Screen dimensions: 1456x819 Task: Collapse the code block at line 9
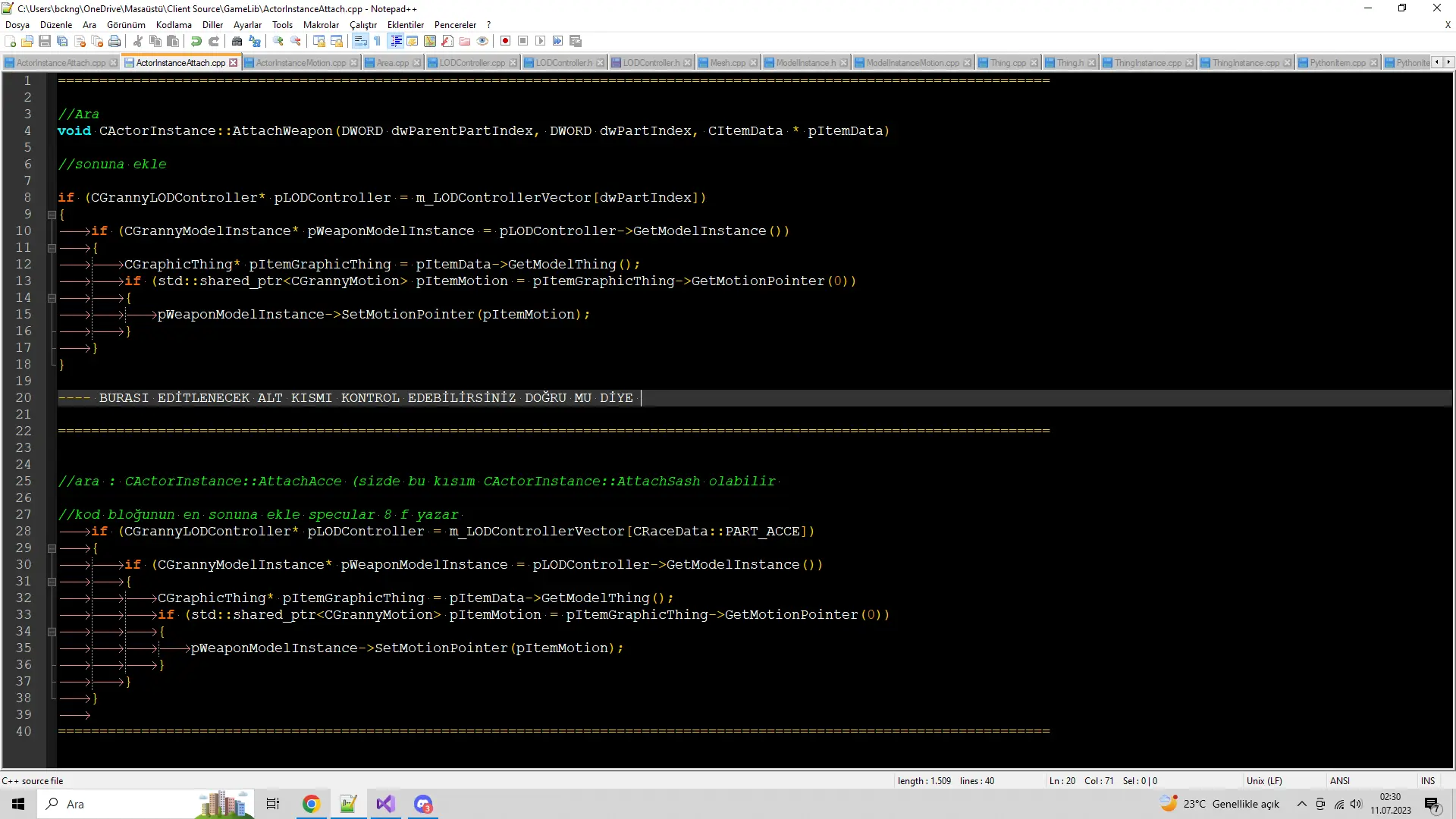[52, 215]
